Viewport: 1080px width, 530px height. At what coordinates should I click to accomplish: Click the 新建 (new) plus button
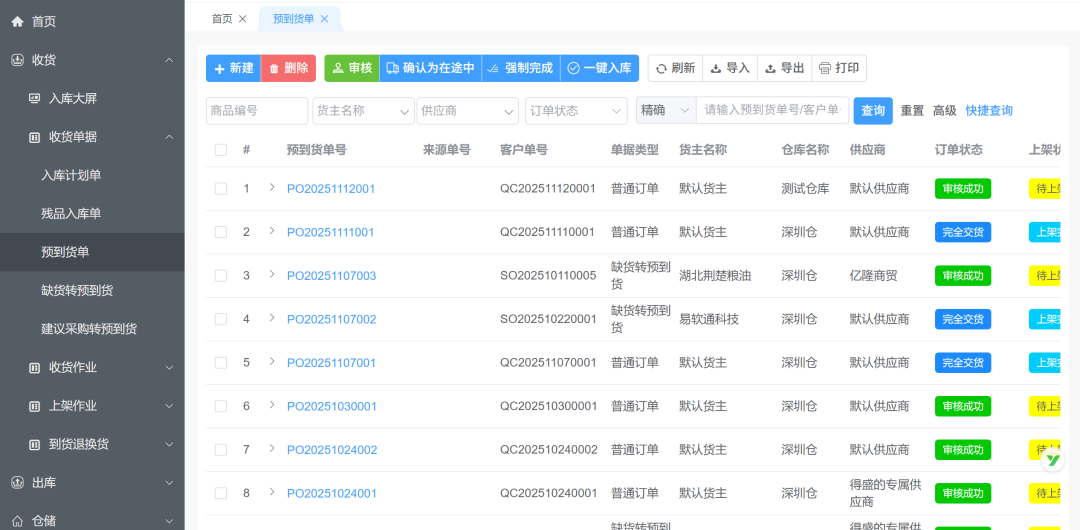pyautogui.click(x=233, y=68)
